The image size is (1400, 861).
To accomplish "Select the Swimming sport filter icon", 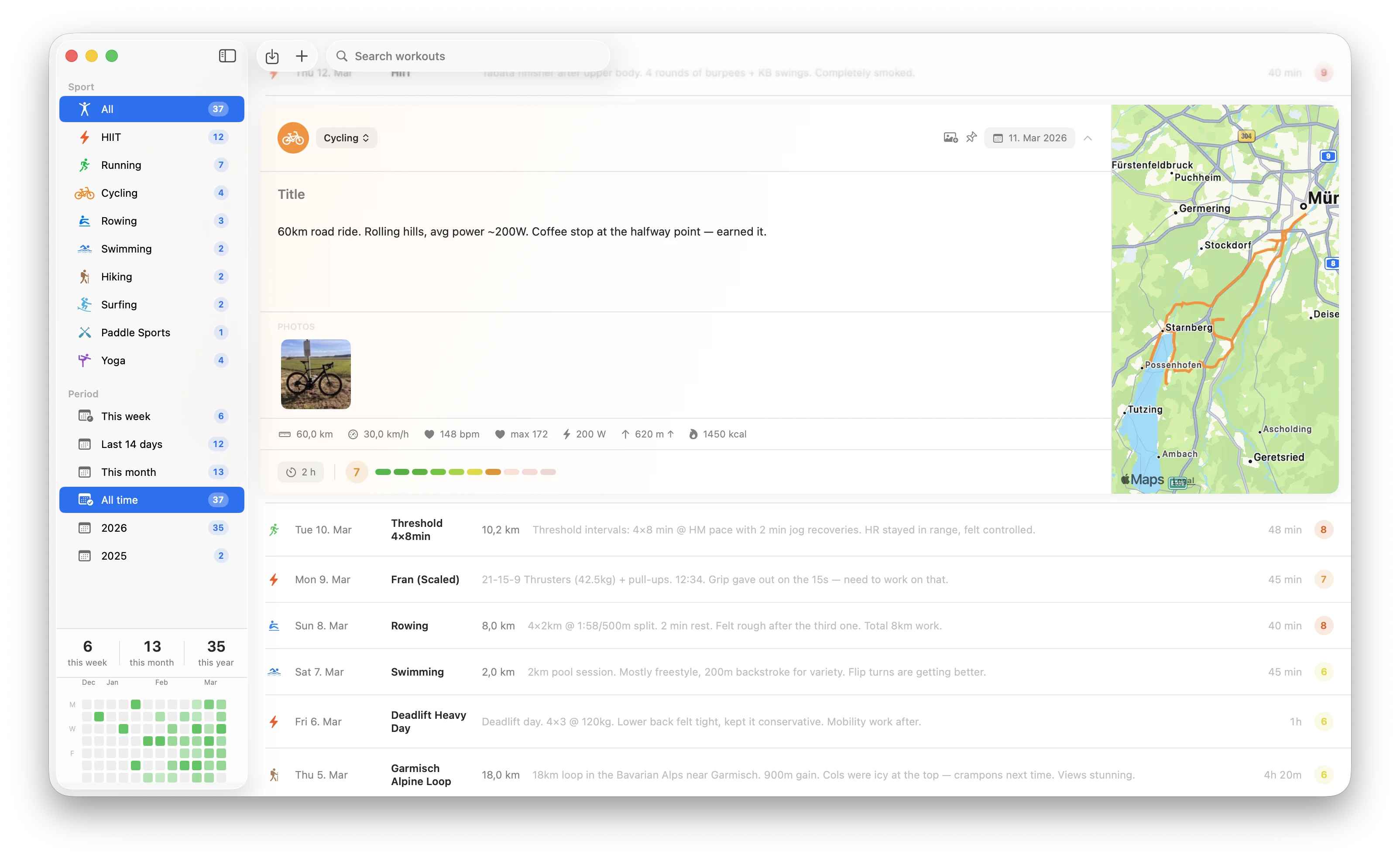I will (84, 248).
